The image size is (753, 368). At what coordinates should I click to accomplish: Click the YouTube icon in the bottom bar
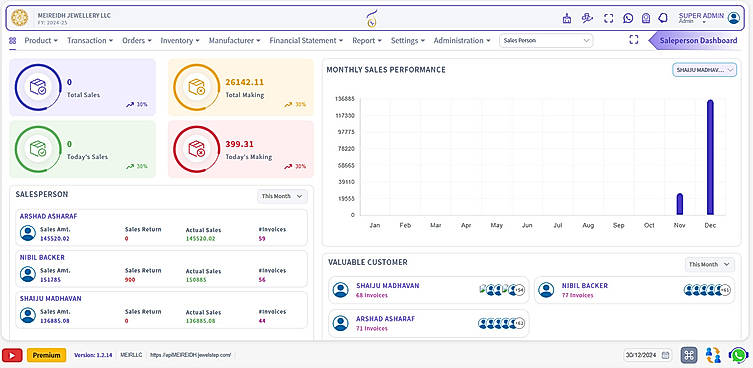pyautogui.click(x=12, y=355)
